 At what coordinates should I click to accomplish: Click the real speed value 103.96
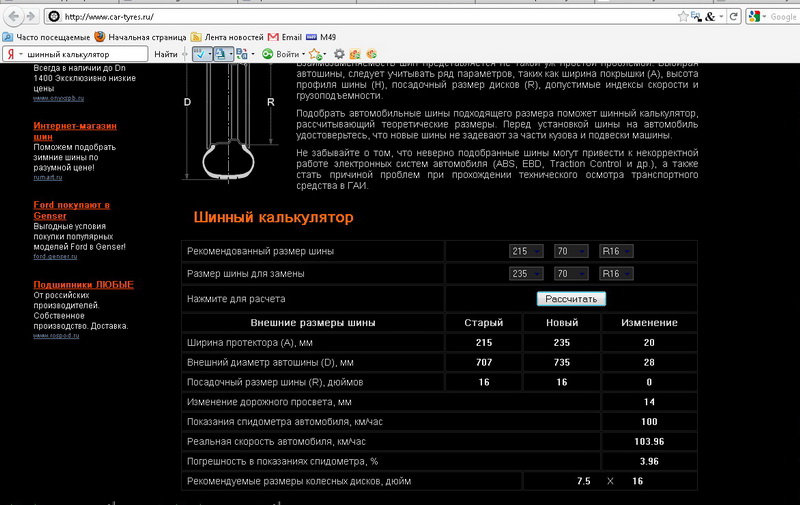[x=649, y=442]
